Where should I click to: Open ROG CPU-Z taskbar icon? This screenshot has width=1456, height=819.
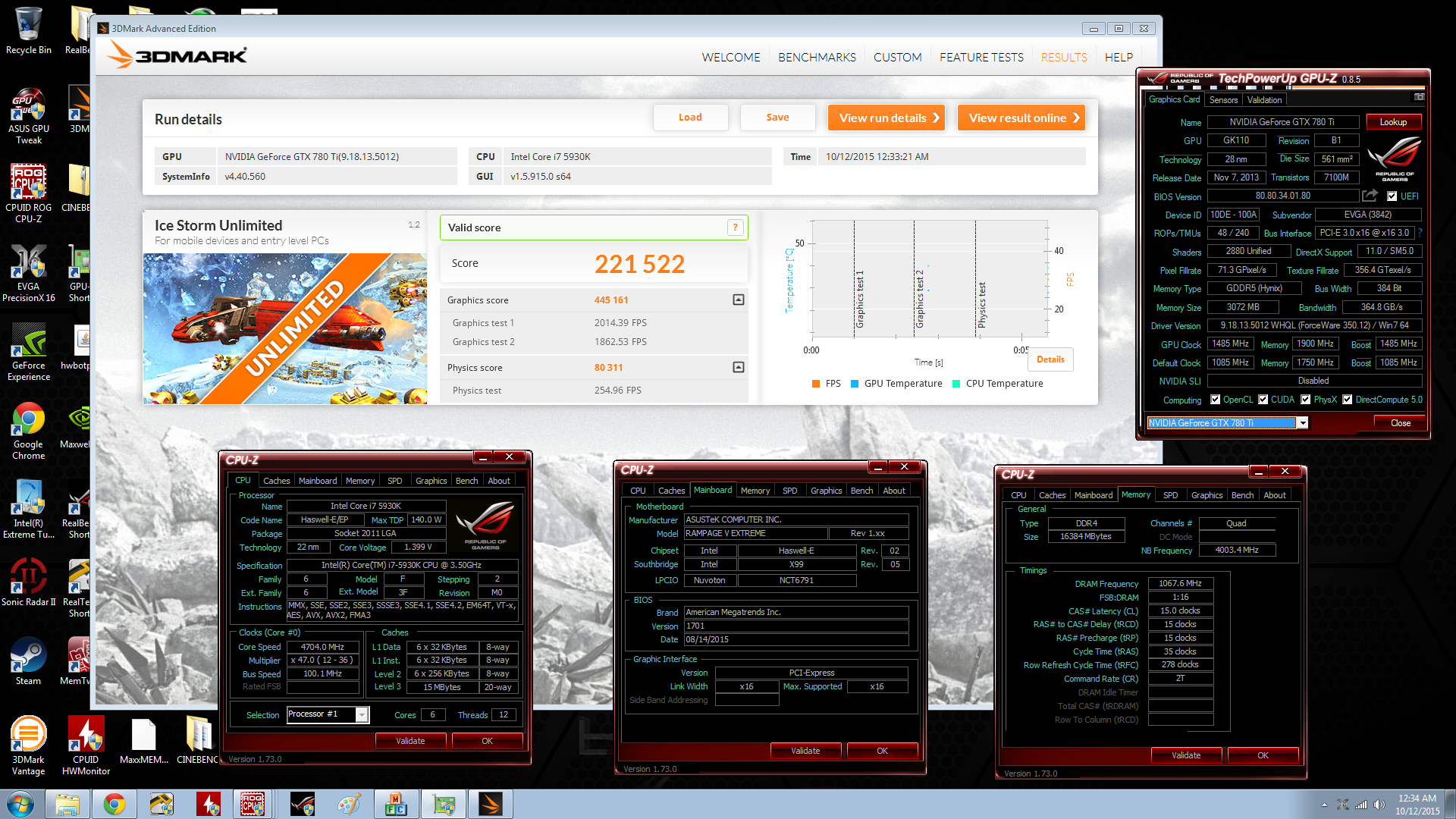point(253,804)
